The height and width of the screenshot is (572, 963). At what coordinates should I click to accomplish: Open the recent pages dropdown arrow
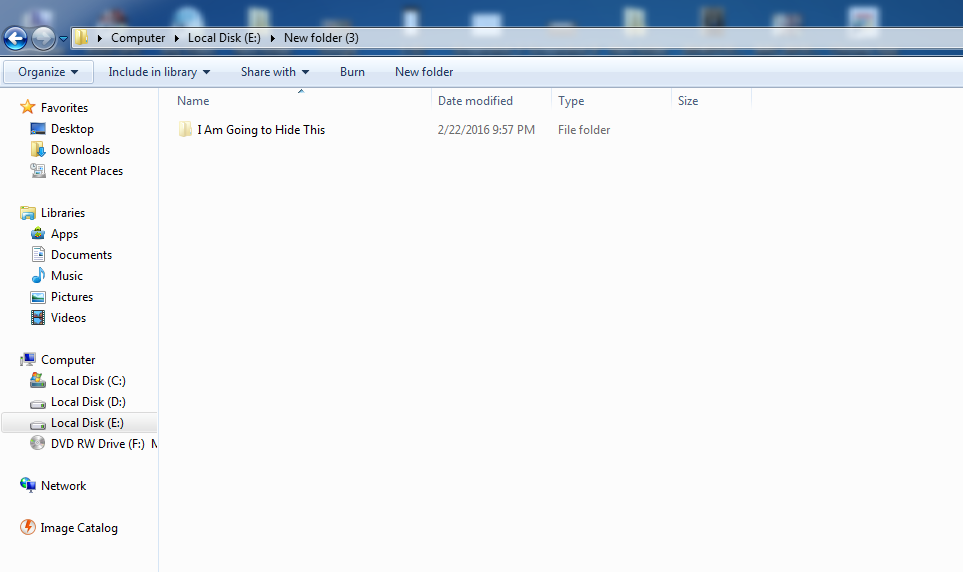(63, 39)
